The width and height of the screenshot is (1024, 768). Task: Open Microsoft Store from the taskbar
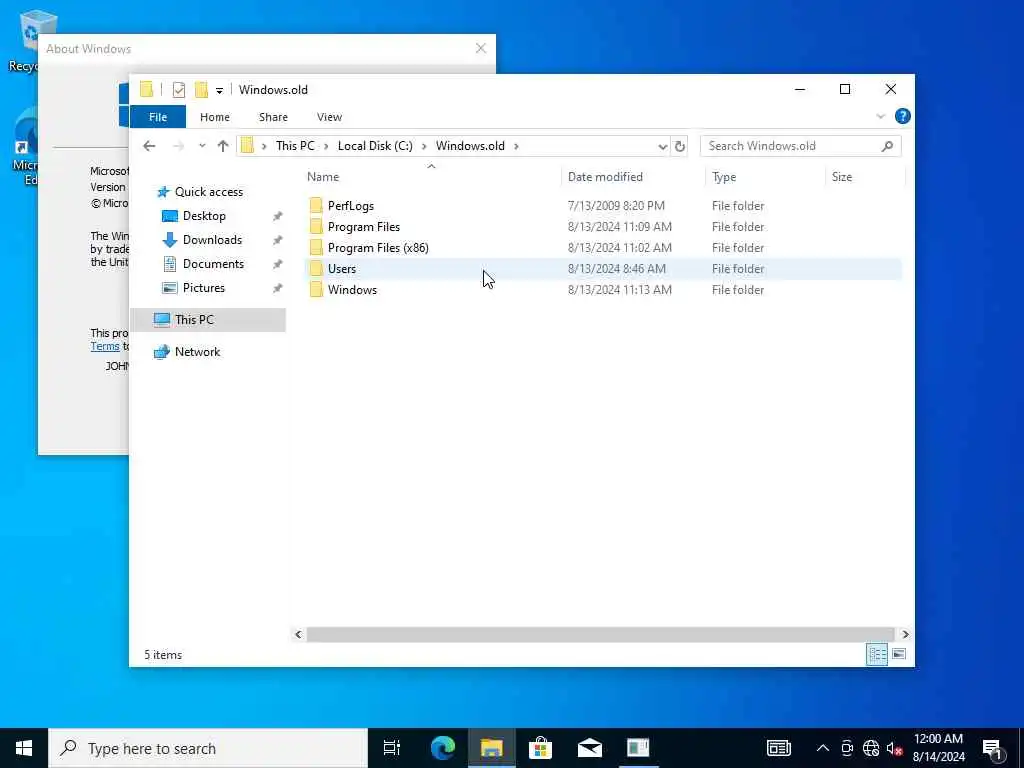click(540, 748)
